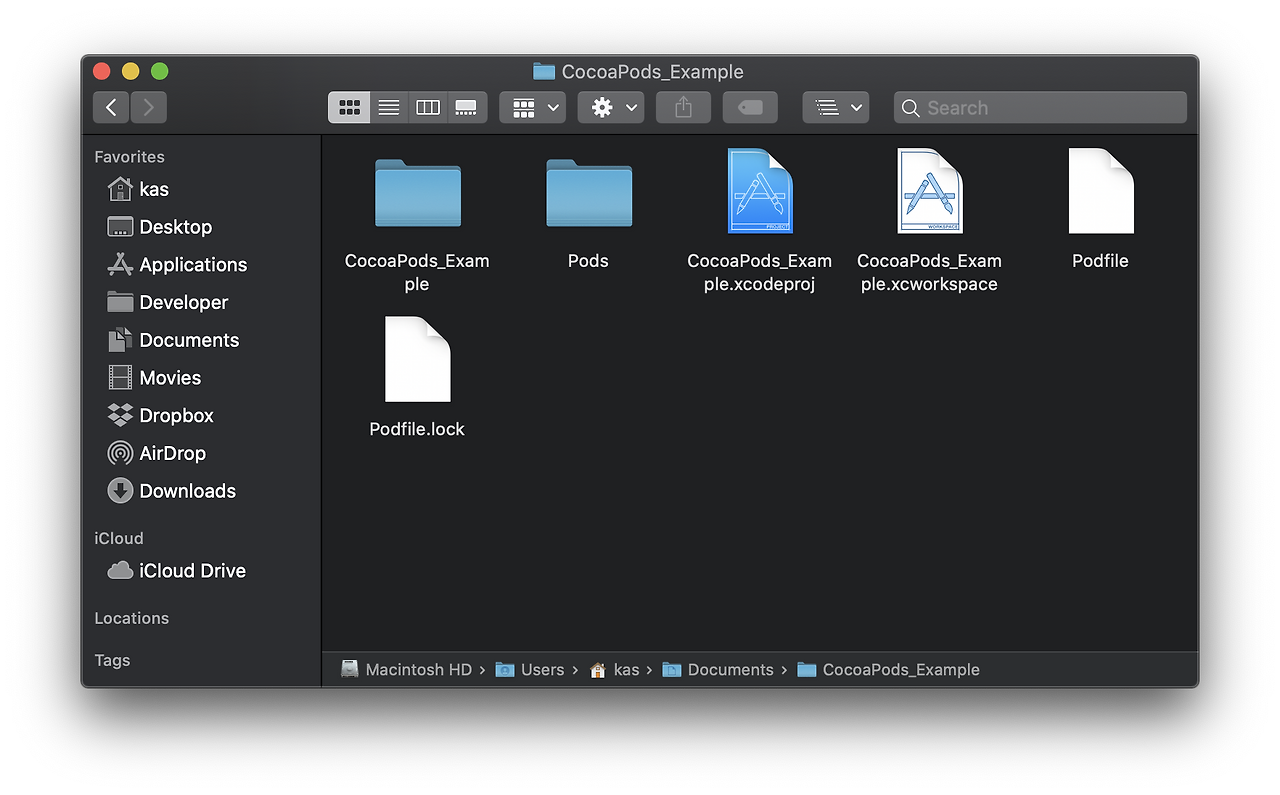Image resolution: width=1280 pixels, height=795 pixels.
Task: Click the iCloud sidebar heading
Action: [119, 538]
